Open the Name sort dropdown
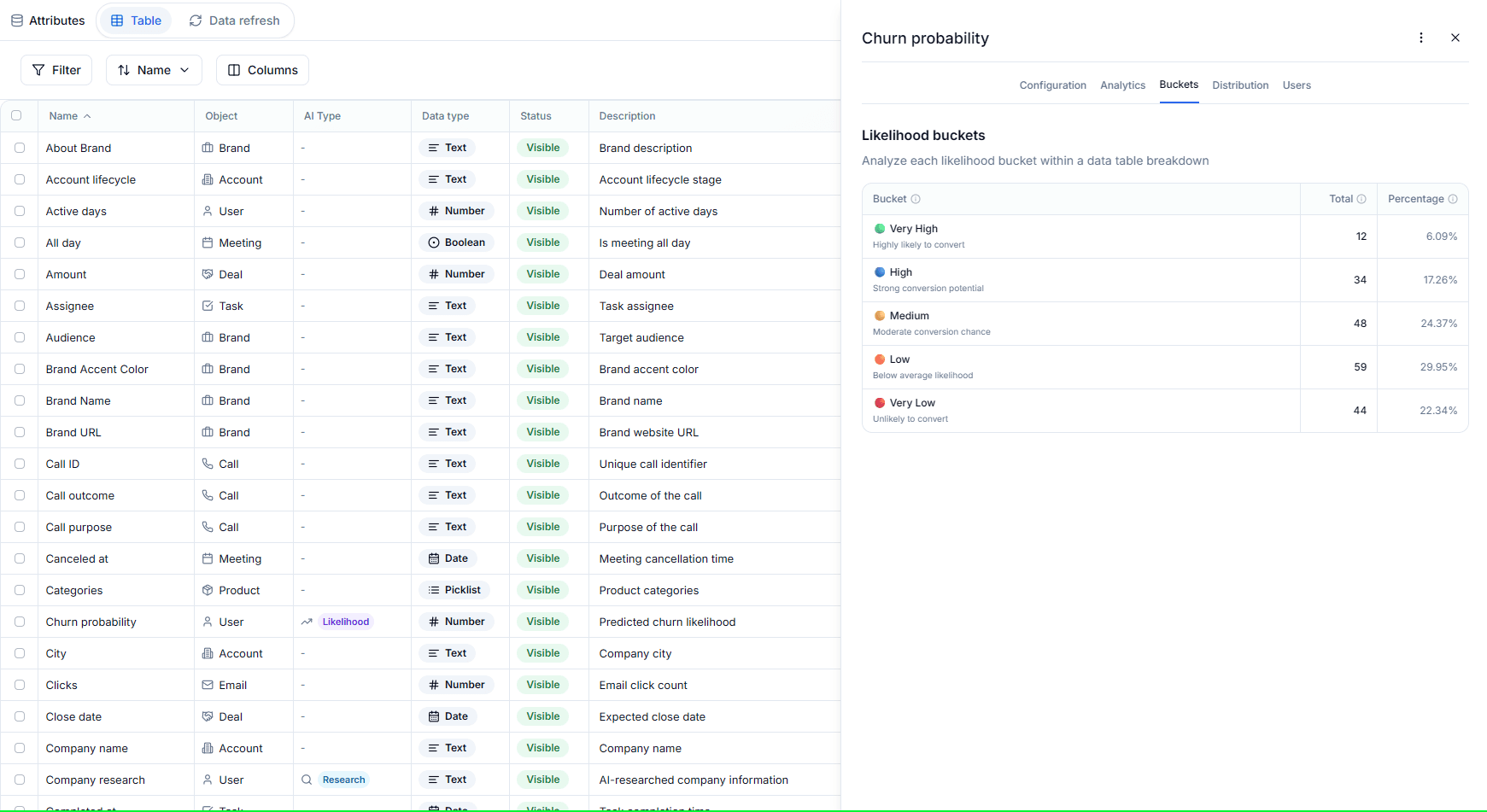This screenshot has height=812, width=1487. (x=154, y=70)
